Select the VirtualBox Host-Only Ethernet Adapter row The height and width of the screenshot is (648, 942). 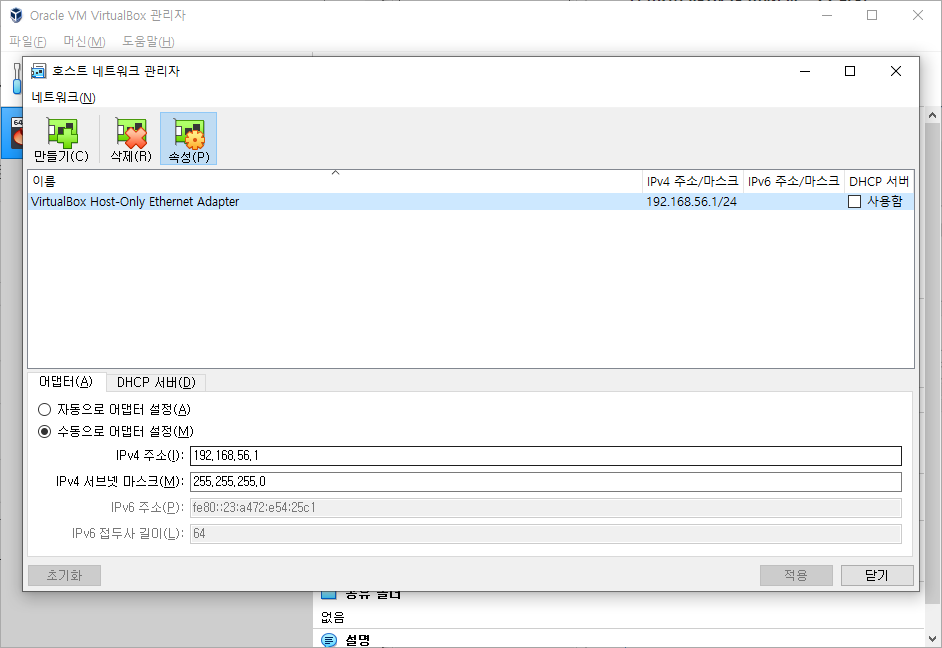[x=471, y=202]
